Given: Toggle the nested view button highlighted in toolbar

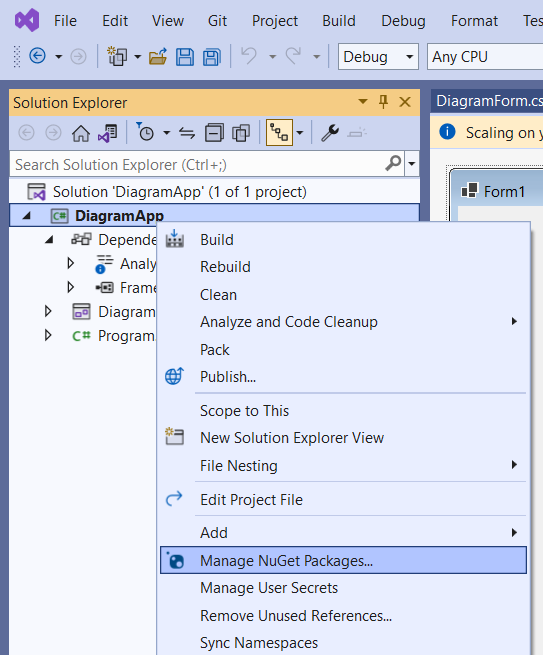Looking at the screenshot, I should (279, 133).
